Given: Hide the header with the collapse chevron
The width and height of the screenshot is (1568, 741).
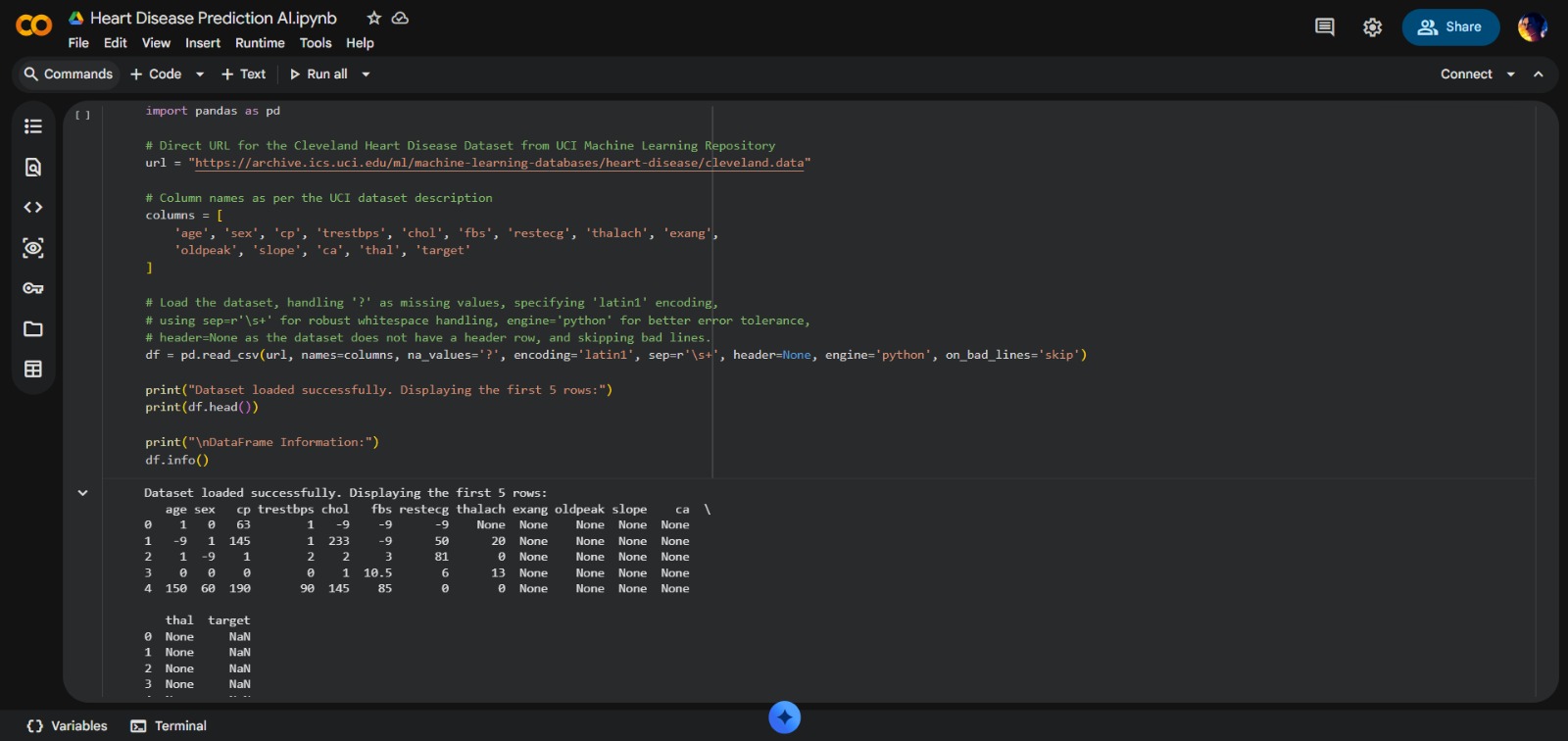Looking at the screenshot, I should [x=1539, y=74].
